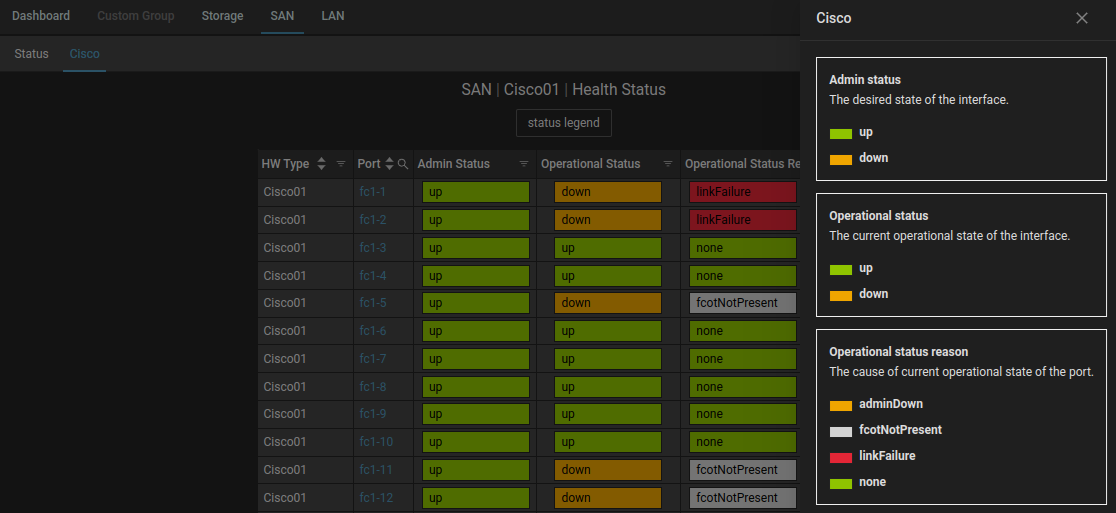1116x513 pixels.
Task: Switch to the Storage tab
Action: (222, 16)
